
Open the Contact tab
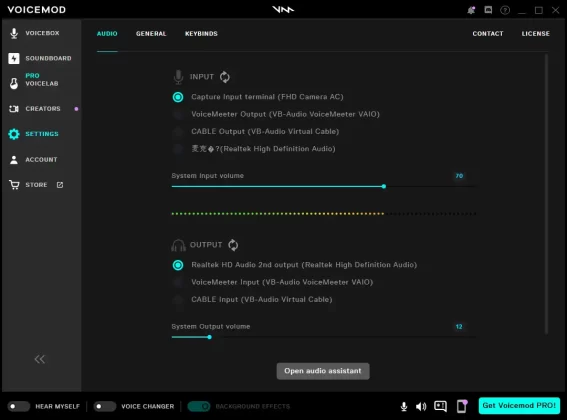[488, 34]
